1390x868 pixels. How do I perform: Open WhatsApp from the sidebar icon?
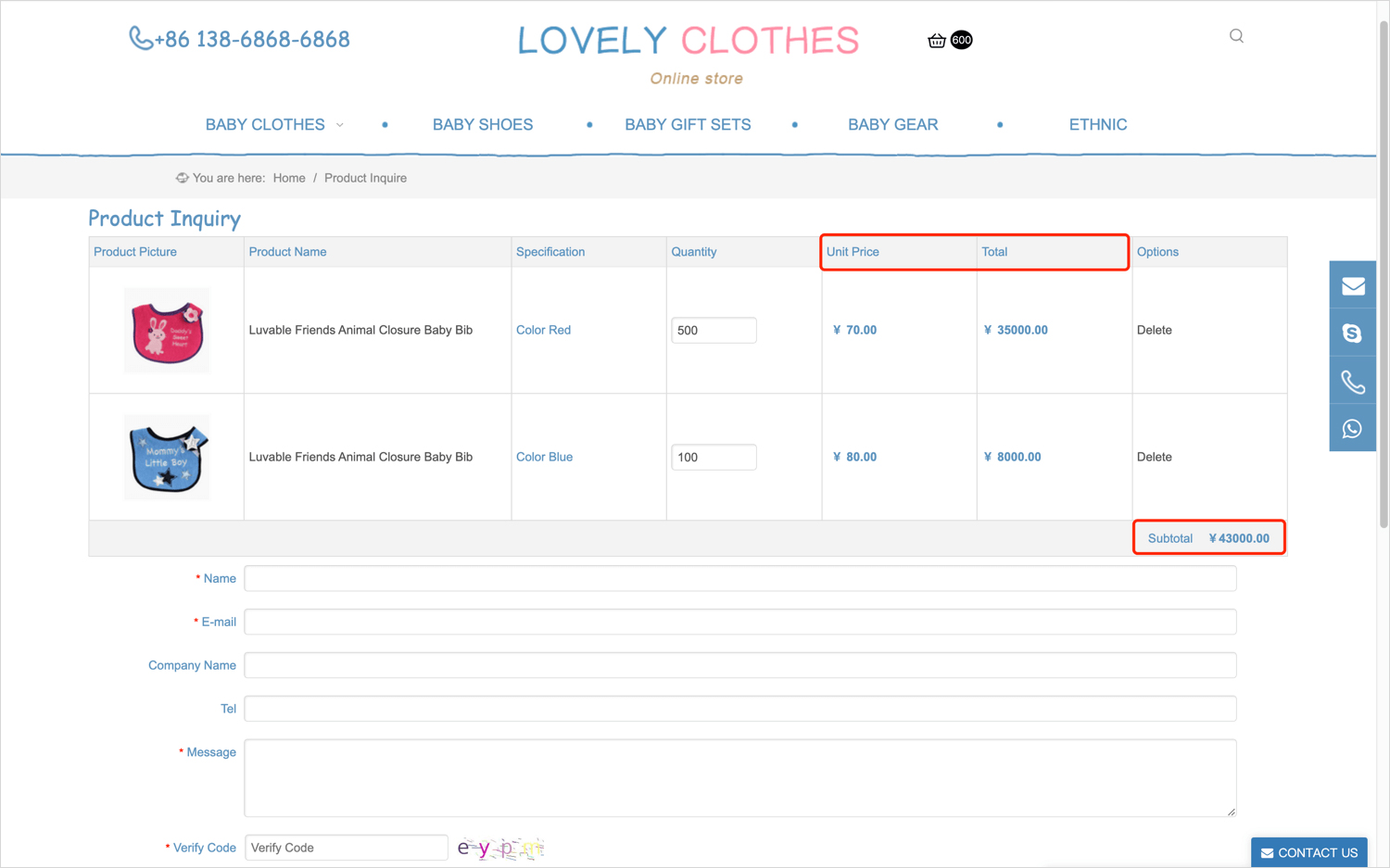click(1352, 429)
